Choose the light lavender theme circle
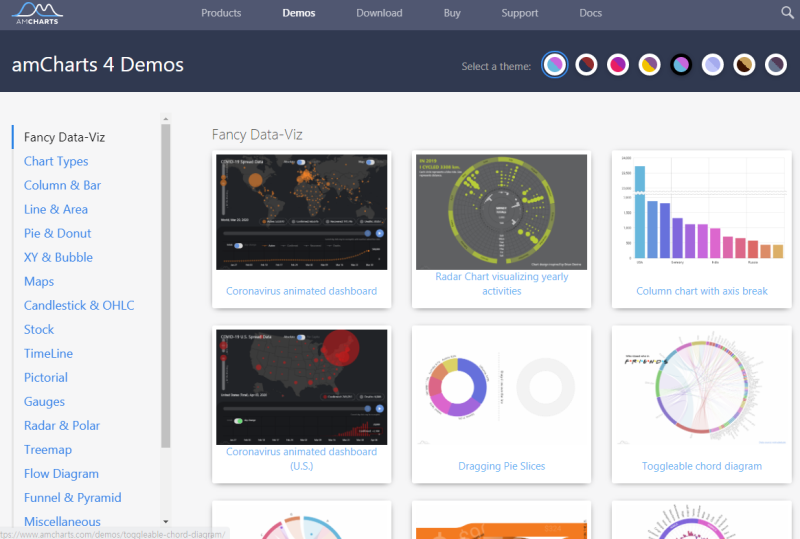This screenshot has height=539, width=800. click(x=713, y=65)
